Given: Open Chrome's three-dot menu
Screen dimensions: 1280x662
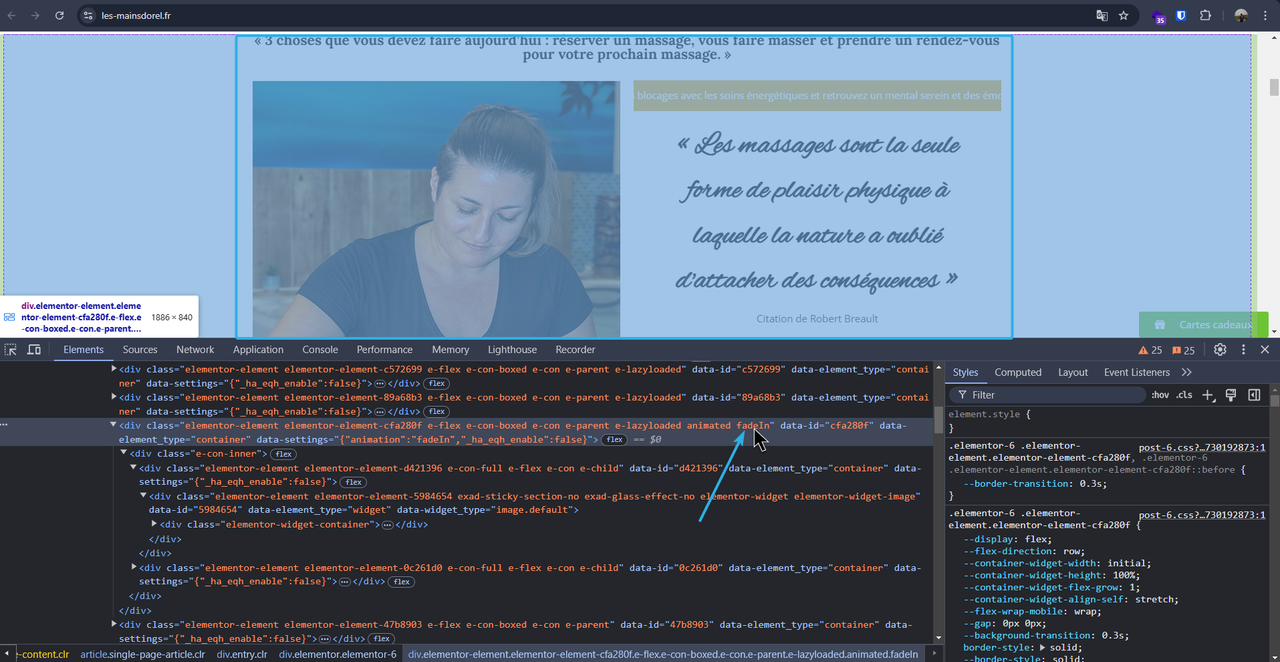Looking at the screenshot, I should 1265,16.
